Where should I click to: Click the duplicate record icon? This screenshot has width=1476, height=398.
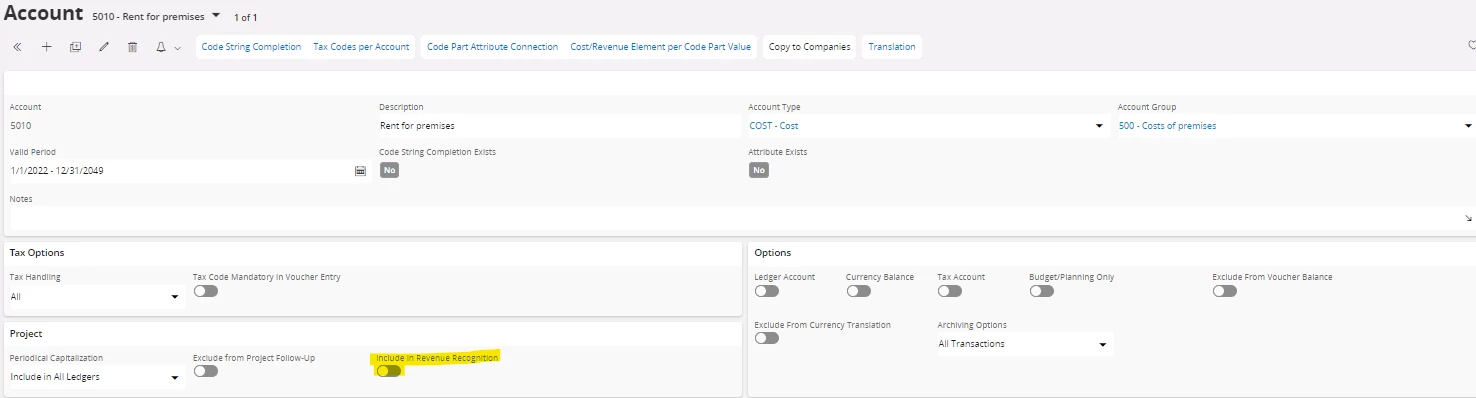pyautogui.click(x=75, y=47)
